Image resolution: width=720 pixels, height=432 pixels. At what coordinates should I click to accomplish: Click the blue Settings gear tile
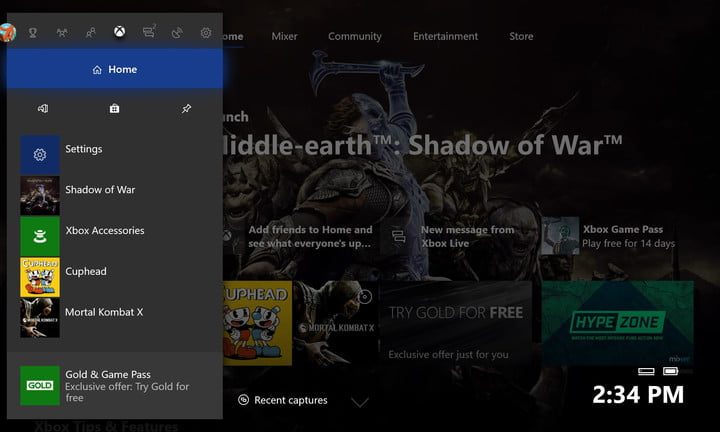point(40,155)
